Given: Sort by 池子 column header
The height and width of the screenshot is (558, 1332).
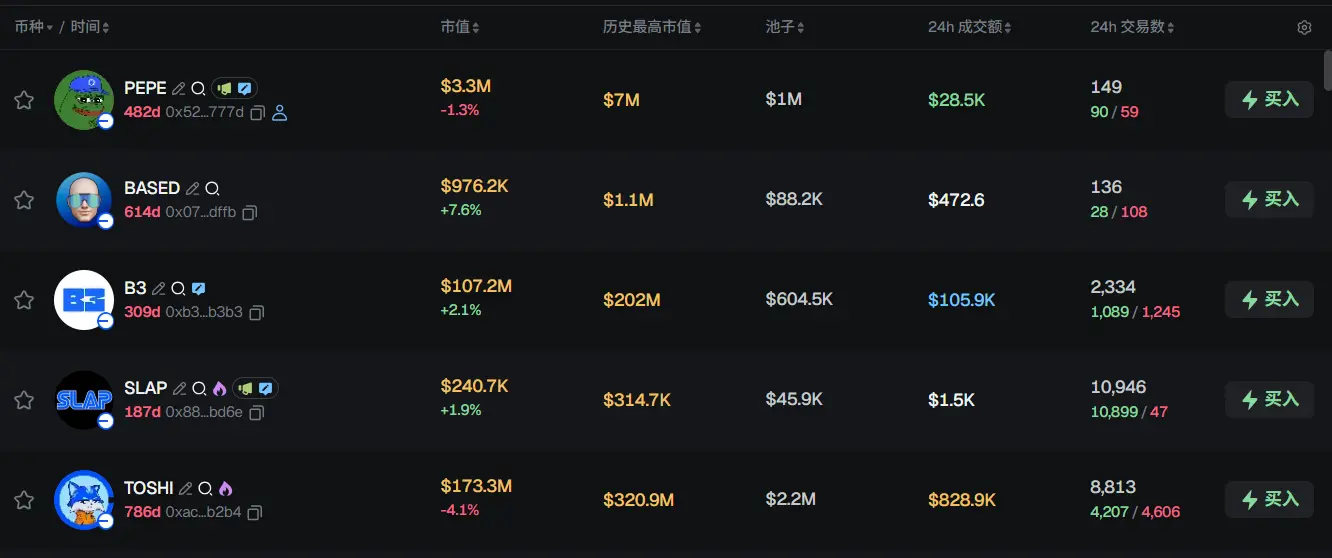Looking at the screenshot, I should point(785,27).
